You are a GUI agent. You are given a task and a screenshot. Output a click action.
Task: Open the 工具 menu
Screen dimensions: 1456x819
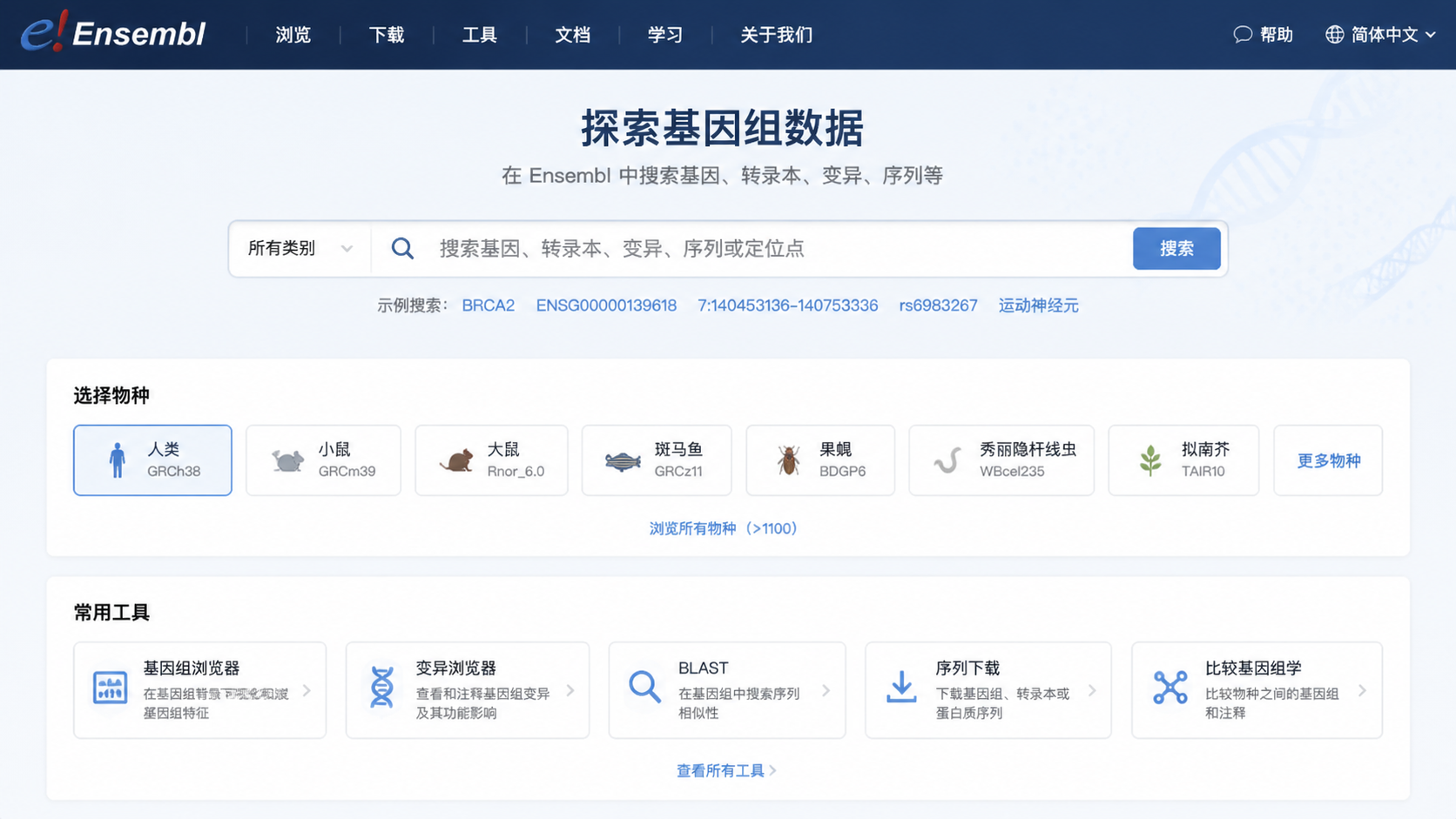480,35
